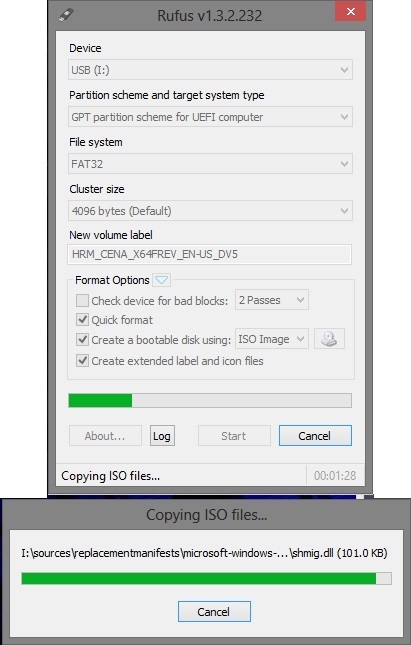This screenshot has height=645, width=411.
Task: Toggle Create a bootable disk using checkbox
Action: click(82, 339)
